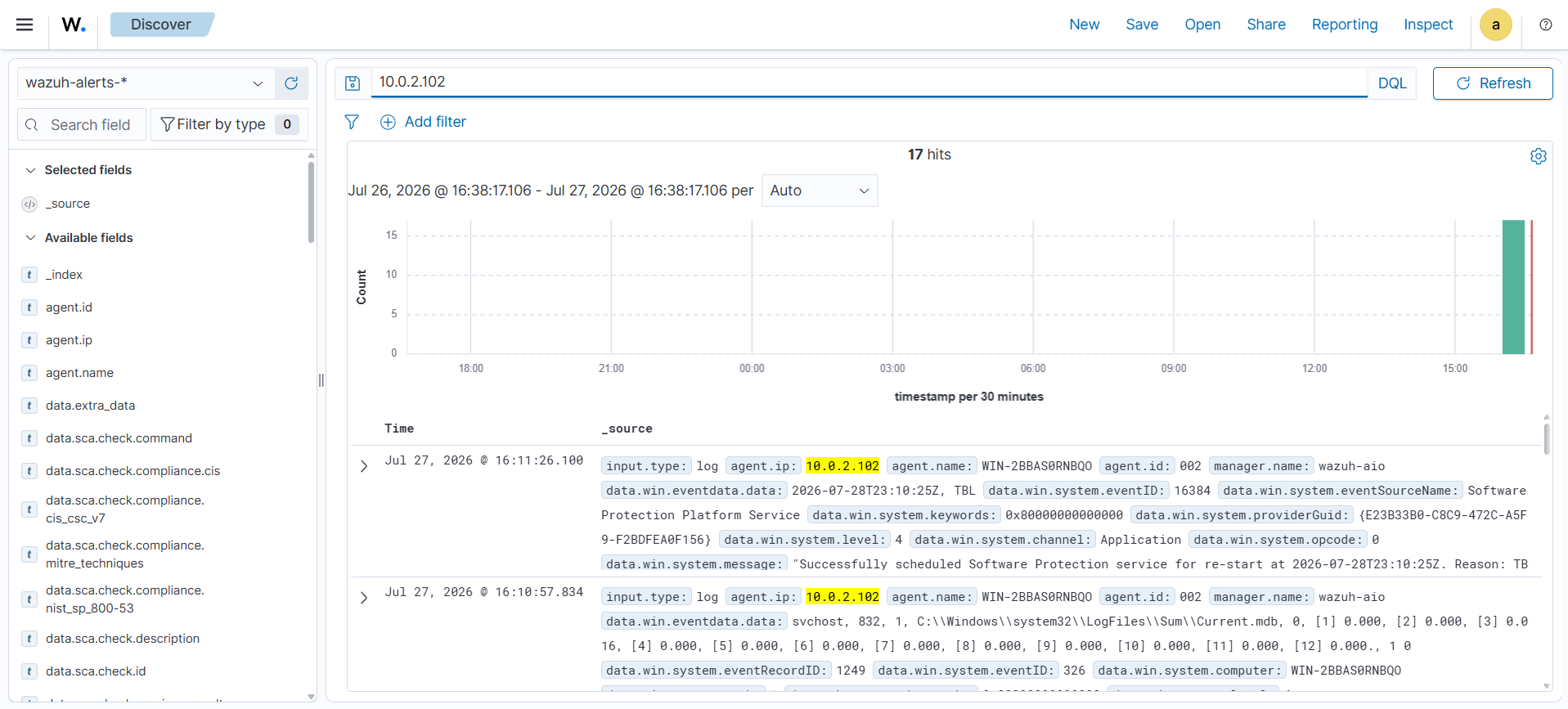Click the data.extra_data field type icon

(x=29, y=406)
